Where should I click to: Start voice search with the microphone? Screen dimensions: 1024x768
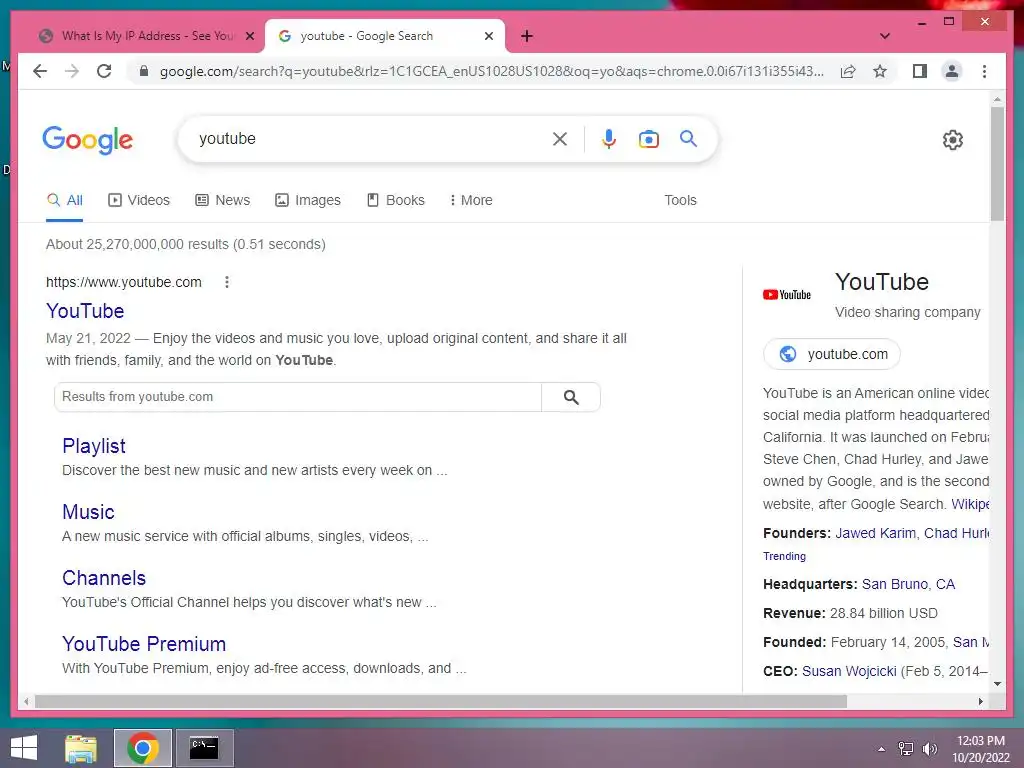point(609,138)
